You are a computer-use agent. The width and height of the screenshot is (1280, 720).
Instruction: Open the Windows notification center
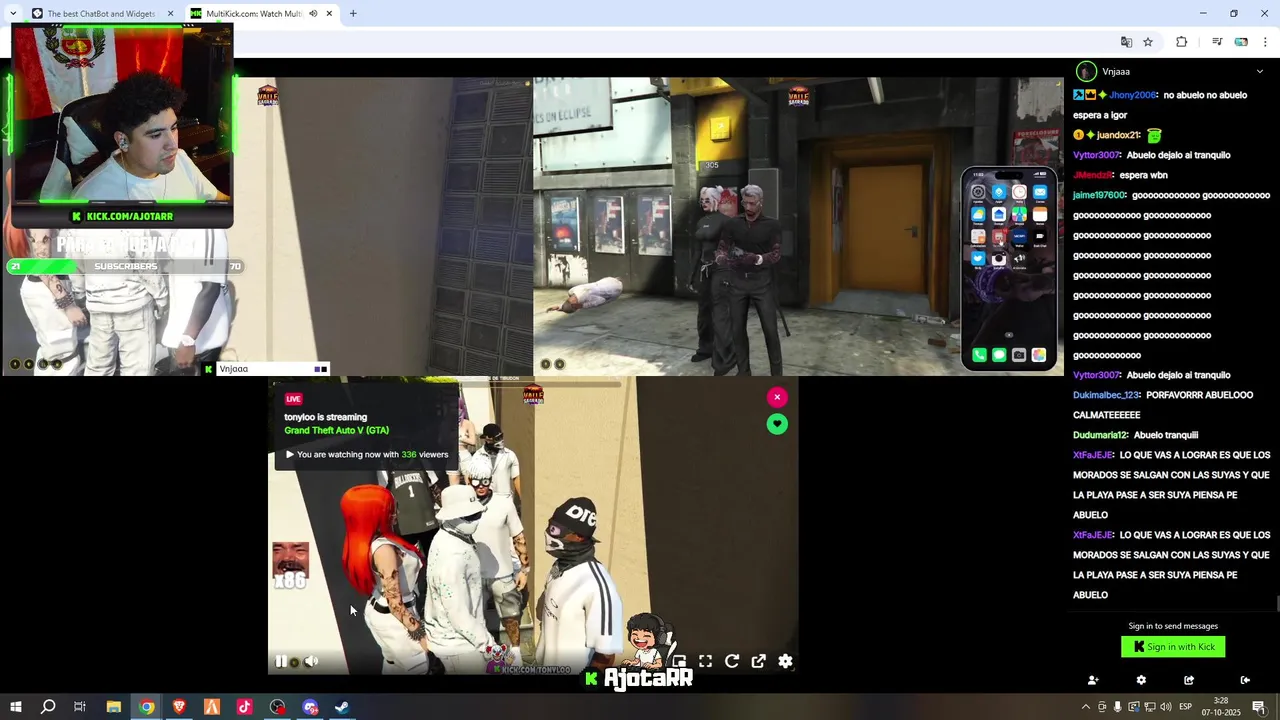coord(1259,707)
